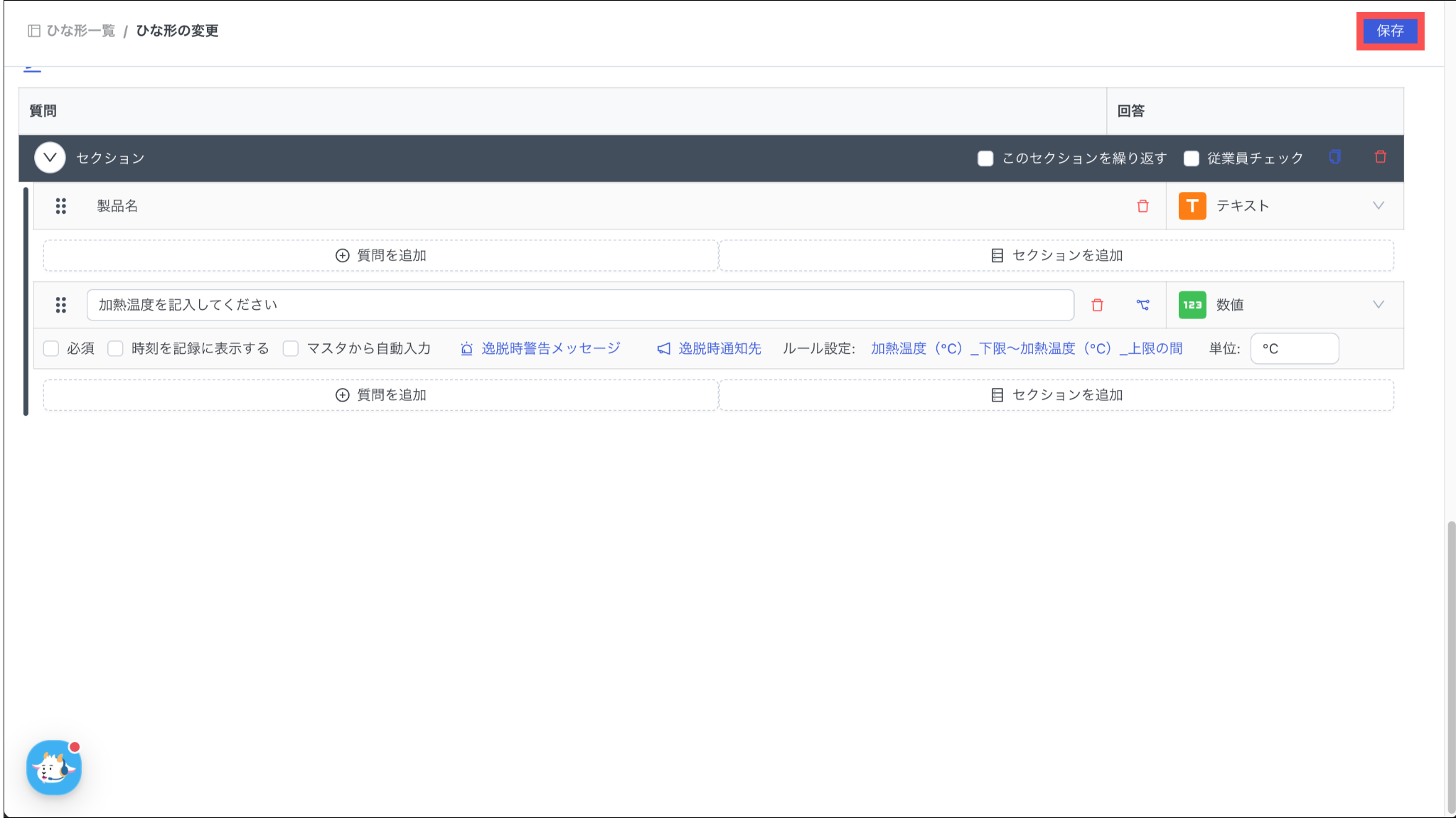The image size is (1456, 818).
Task: Click the branch logic icon
Action: 1142,305
